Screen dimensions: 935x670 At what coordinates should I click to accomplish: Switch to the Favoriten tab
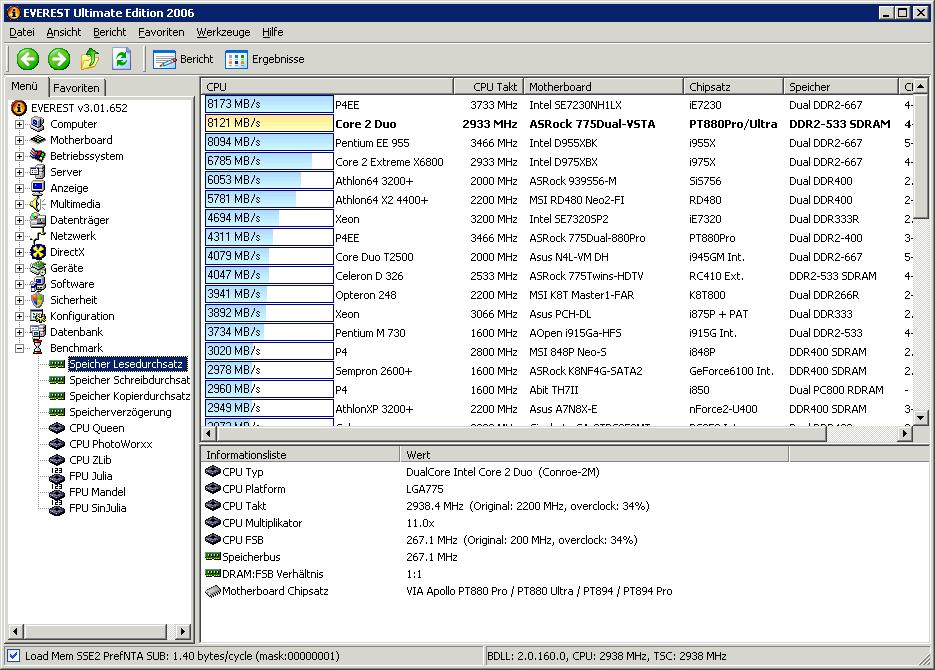pos(76,88)
